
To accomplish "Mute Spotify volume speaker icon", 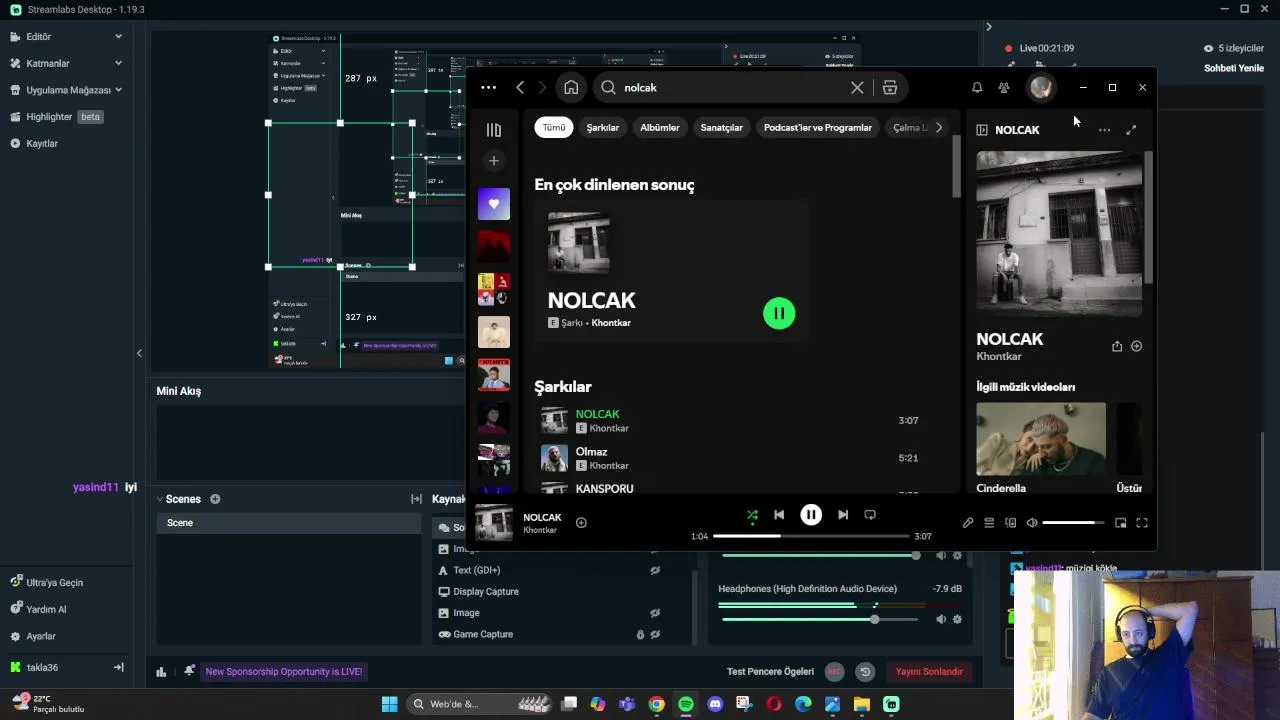I will tap(1032, 522).
